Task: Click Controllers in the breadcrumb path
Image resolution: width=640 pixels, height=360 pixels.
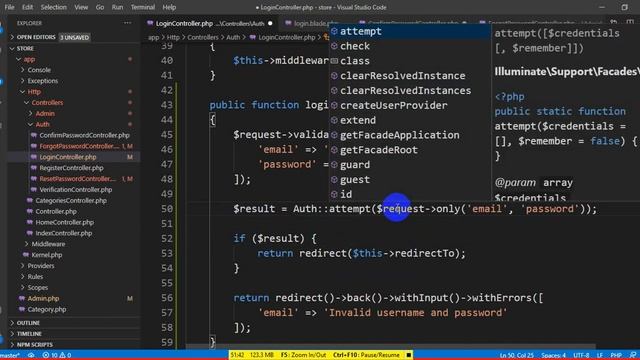Action: pyautogui.click(x=203, y=38)
